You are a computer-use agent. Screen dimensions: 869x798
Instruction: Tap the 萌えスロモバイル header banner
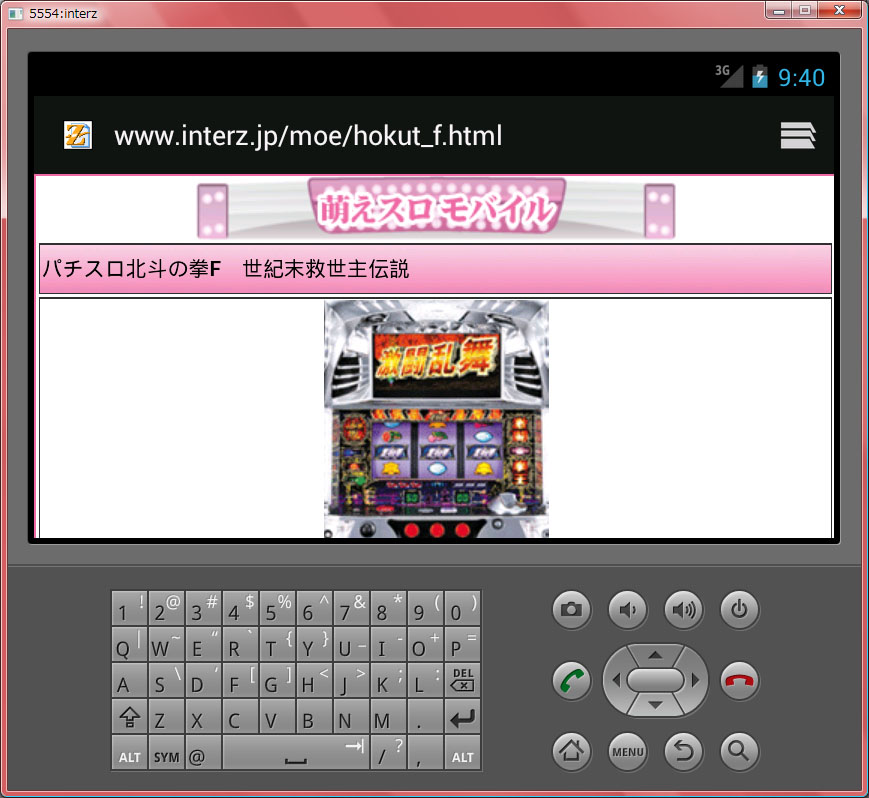(436, 208)
